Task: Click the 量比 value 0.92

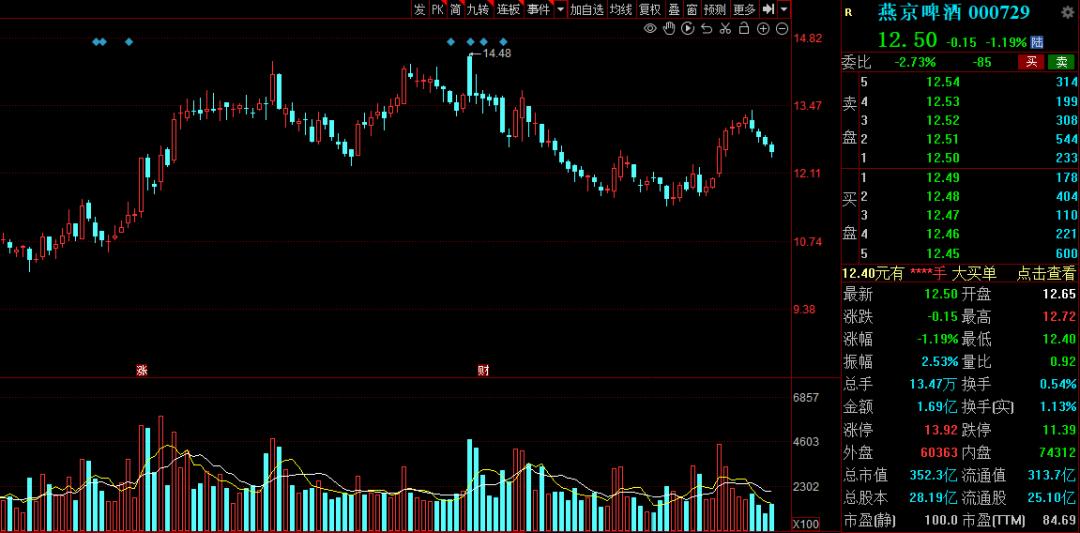Action: (x=1062, y=362)
